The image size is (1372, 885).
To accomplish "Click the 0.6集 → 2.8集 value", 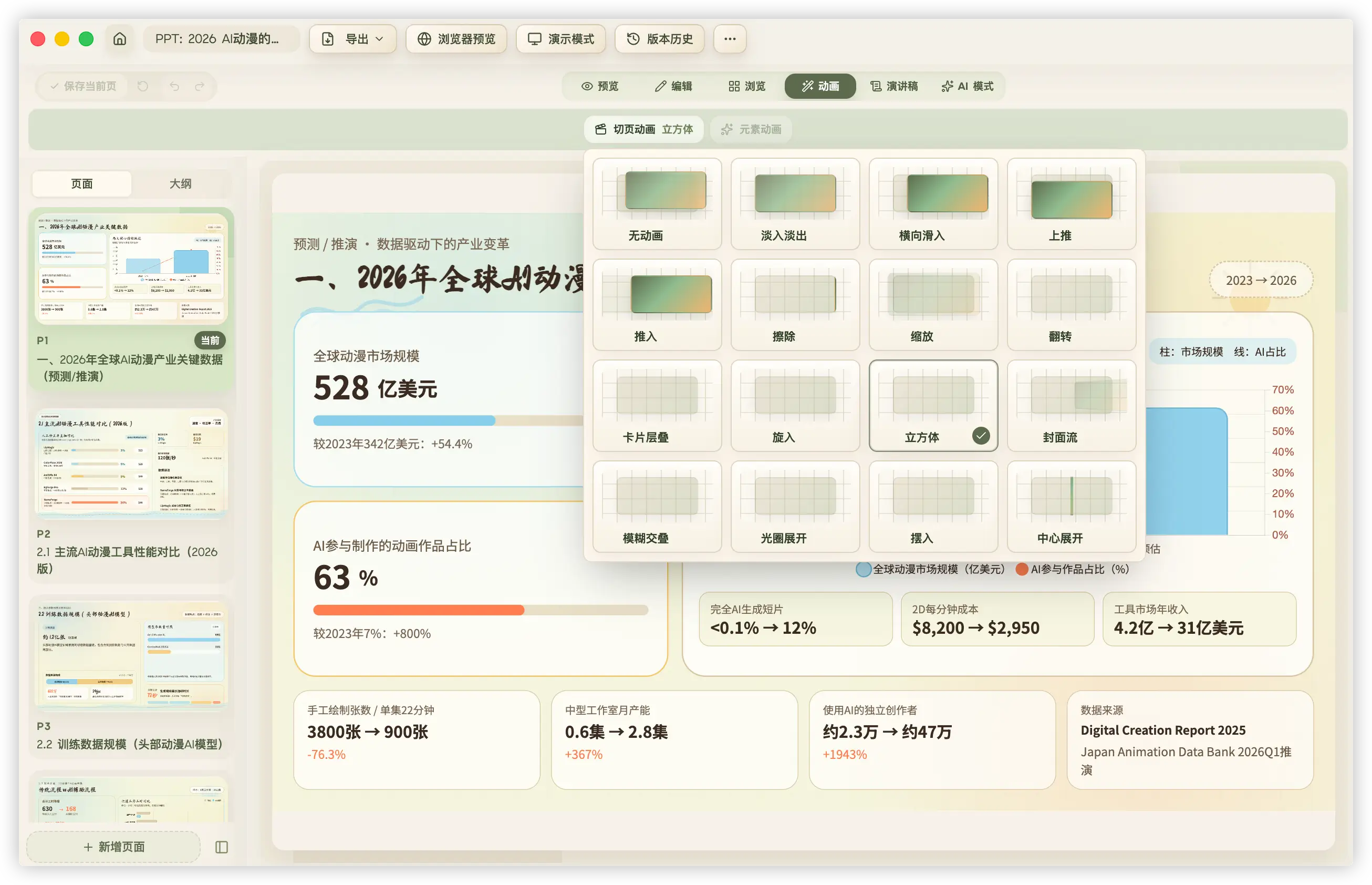I will (x=616, y=732).
